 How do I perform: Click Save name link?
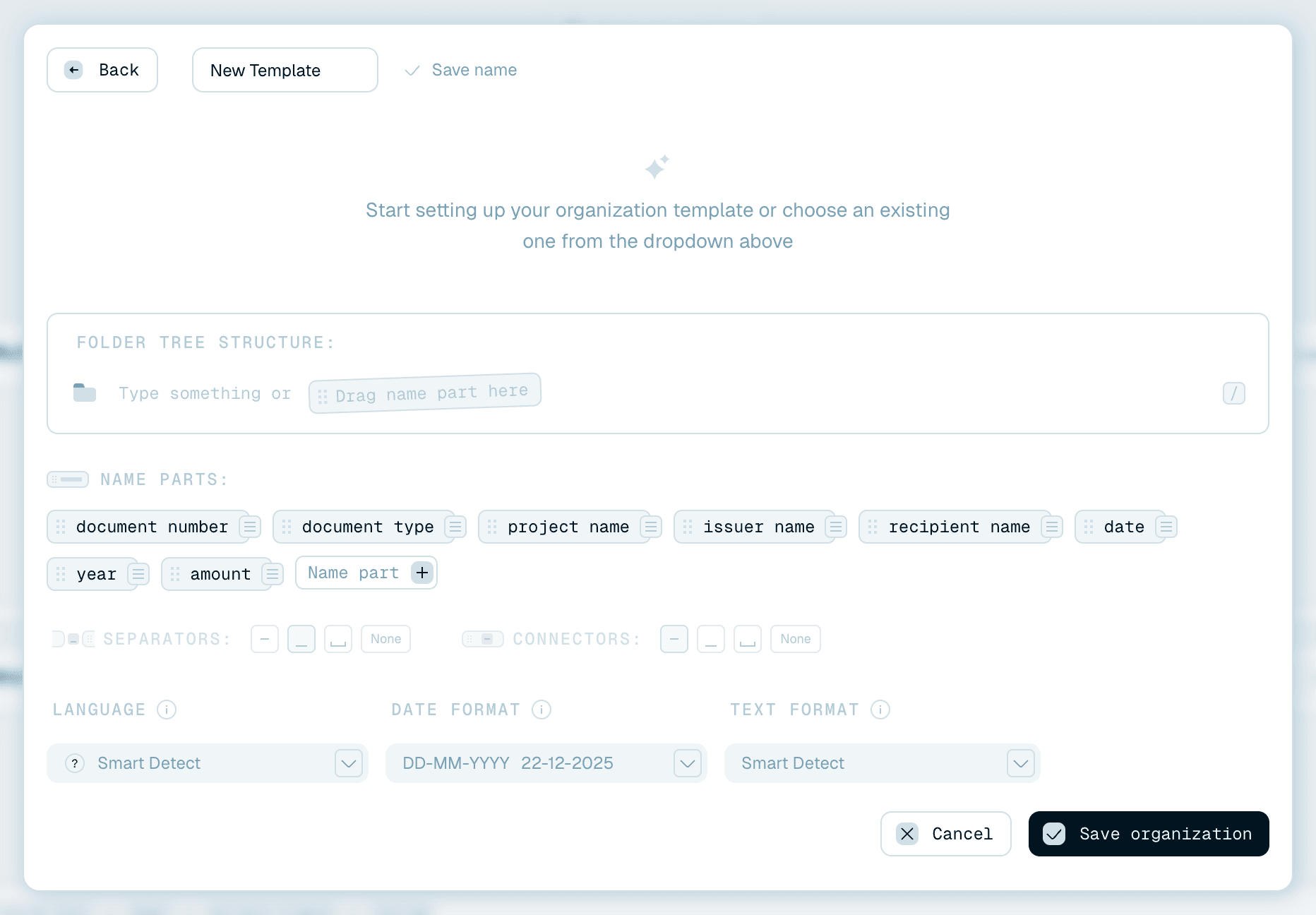point(460,70)
